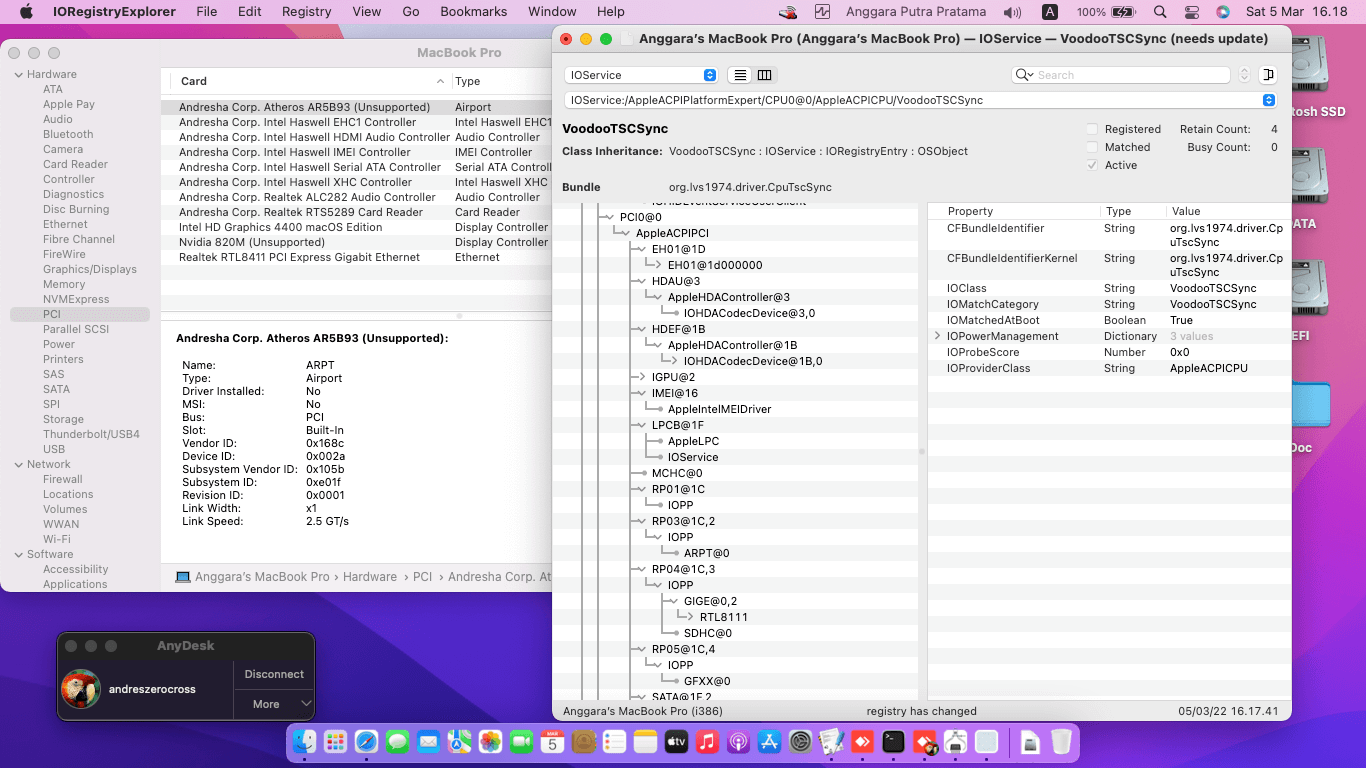Open the Apple menu
The height and width of the screenshot is (768, 1366).
click(x=27, y=12)
